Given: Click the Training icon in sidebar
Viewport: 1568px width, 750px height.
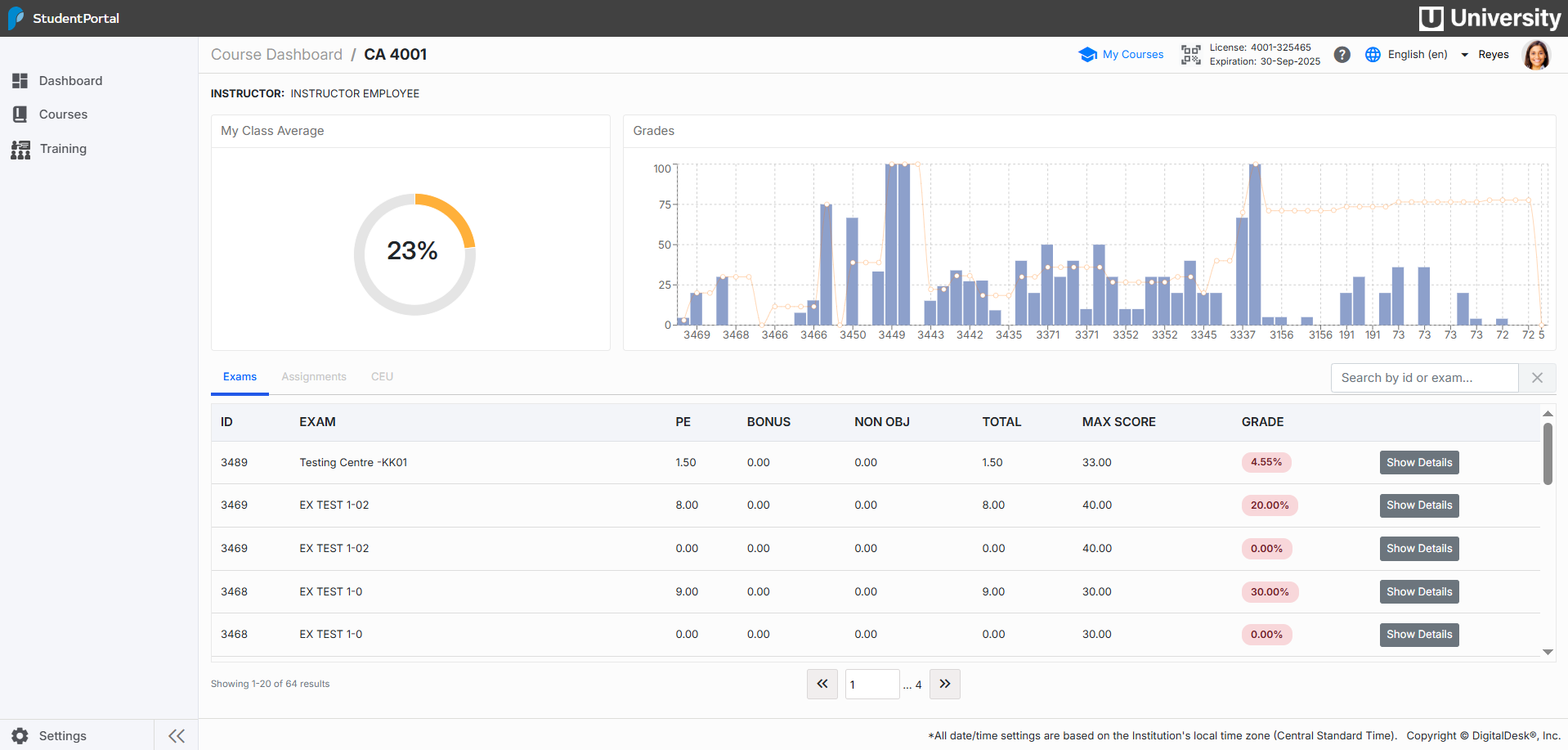Looking at the screenshot, I should pos(20,150).
